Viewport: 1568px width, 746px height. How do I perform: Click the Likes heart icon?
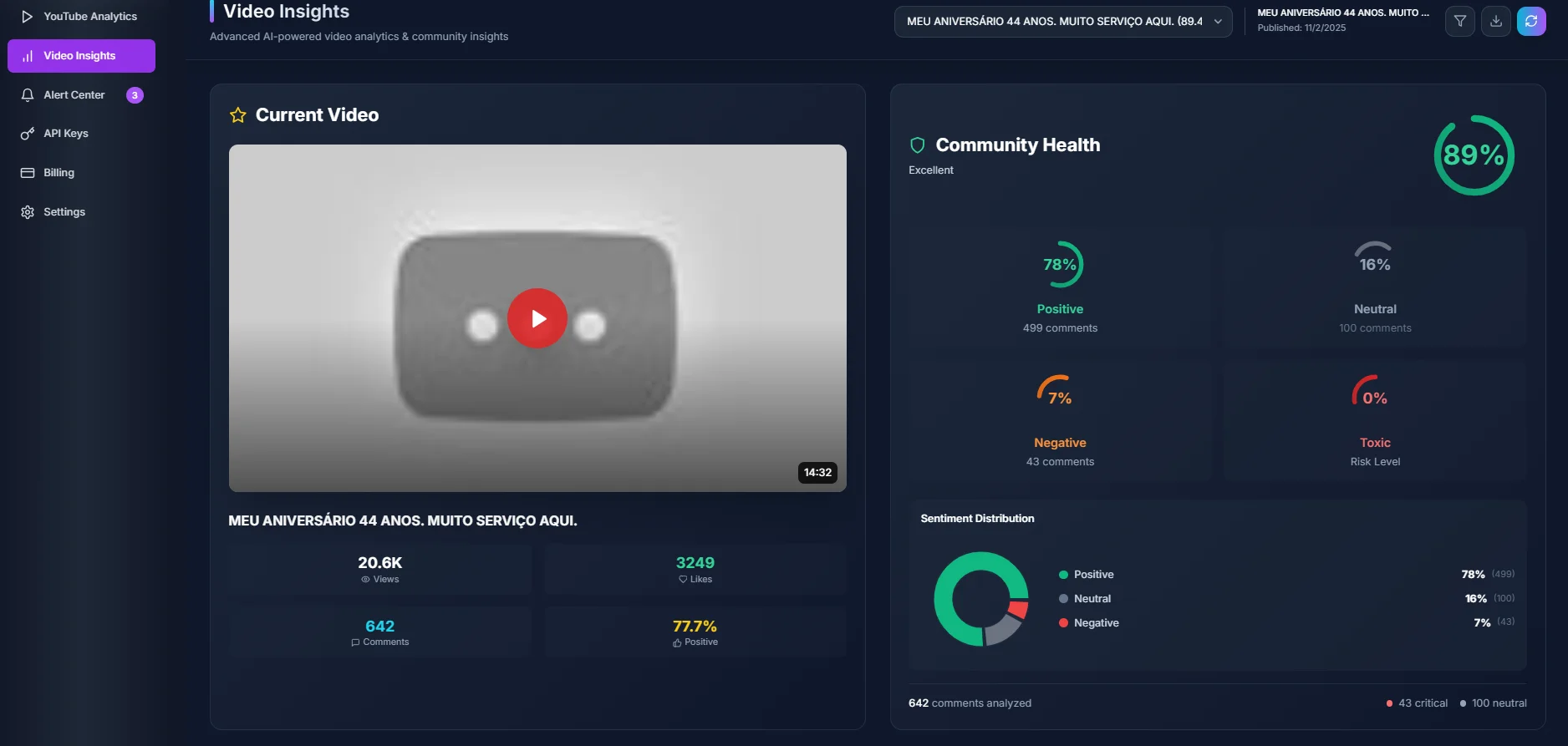[x=683, y=580]
